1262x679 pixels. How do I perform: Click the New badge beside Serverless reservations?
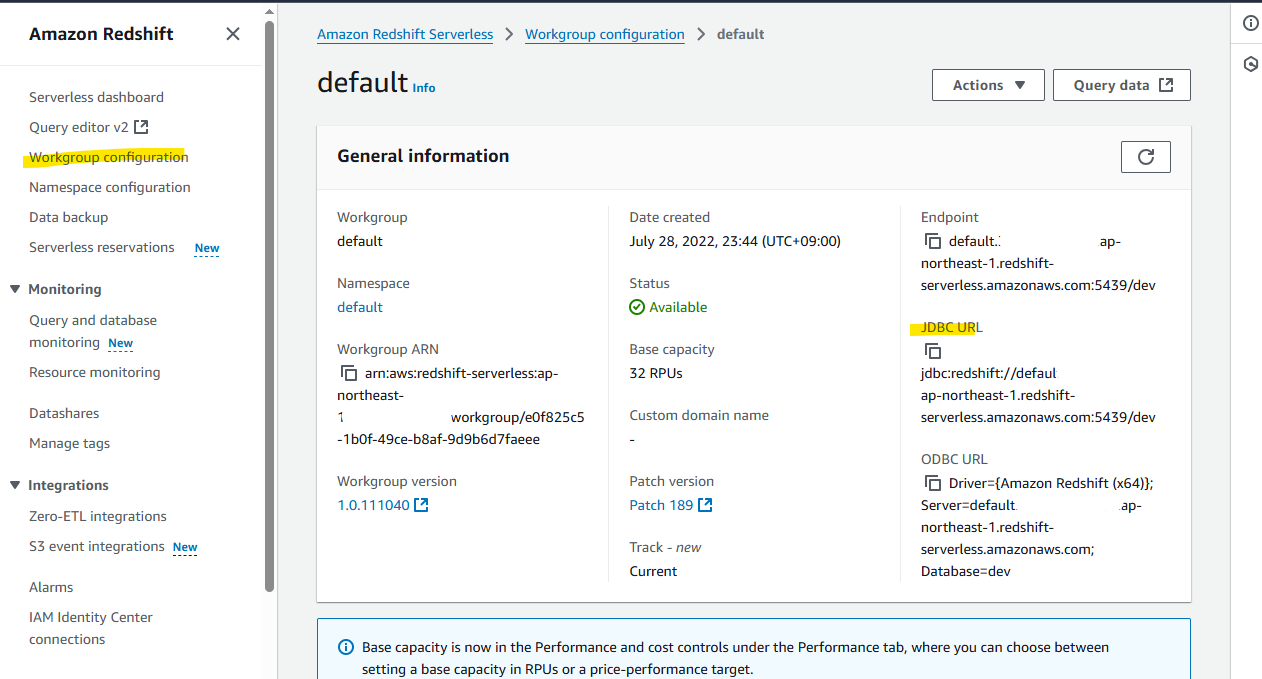point(207,248)
